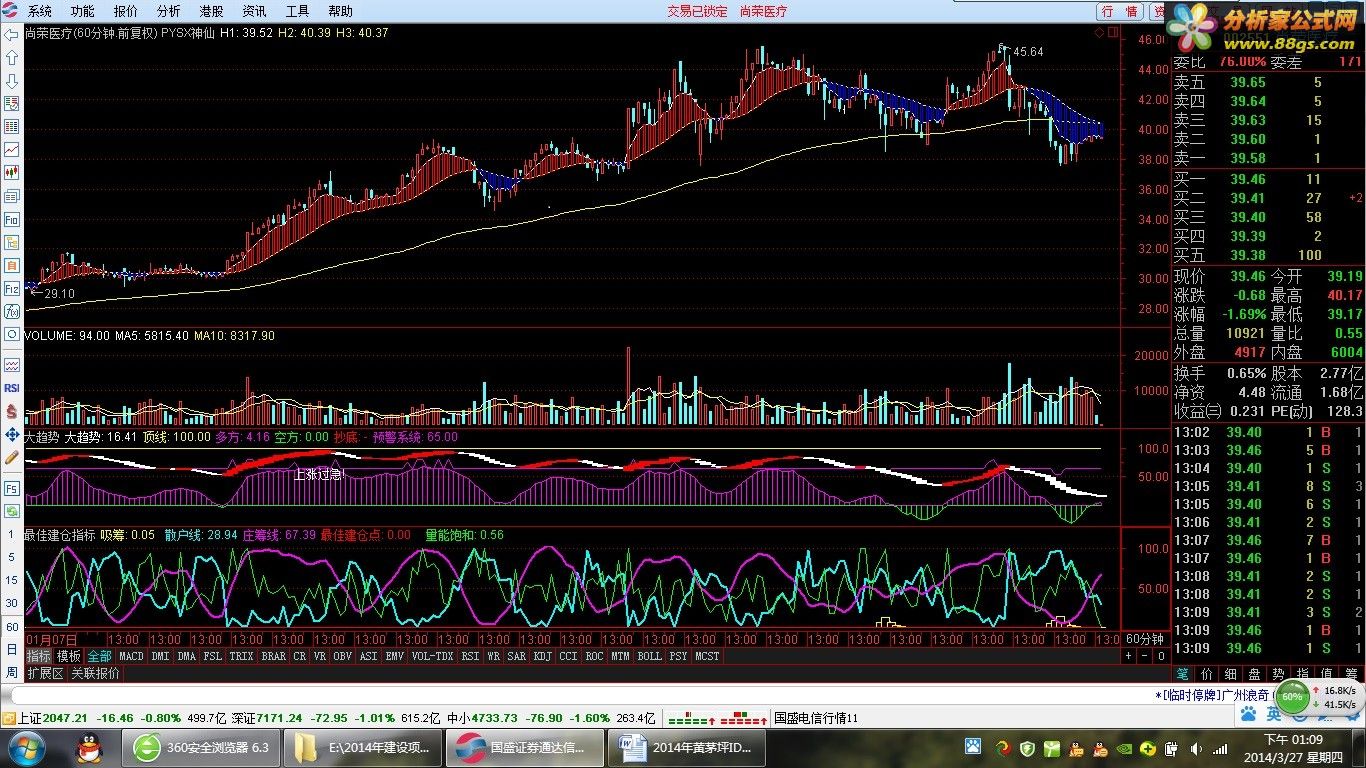Open the 功能 menu
The height and width of the screenshot is (768, 1366).
(x=83, y=11)
